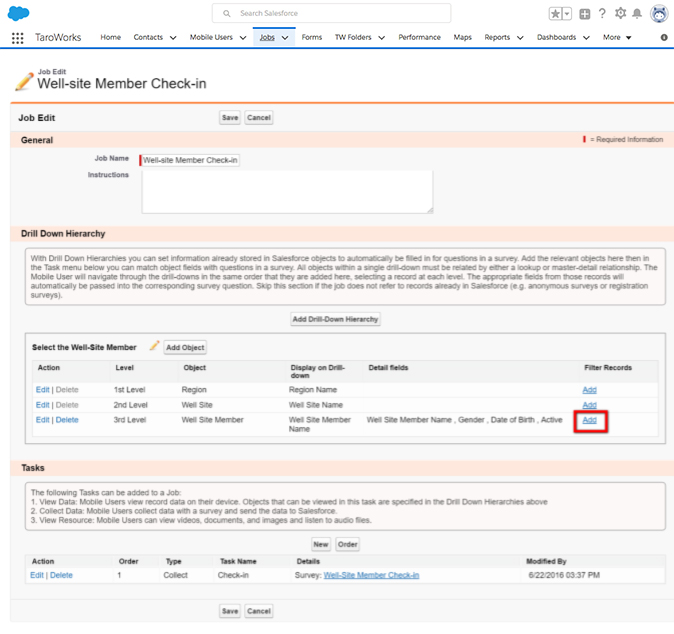Click the Salesforce cloud logo
The height and width of the screenshot is (634, 674).
(18, 13)
